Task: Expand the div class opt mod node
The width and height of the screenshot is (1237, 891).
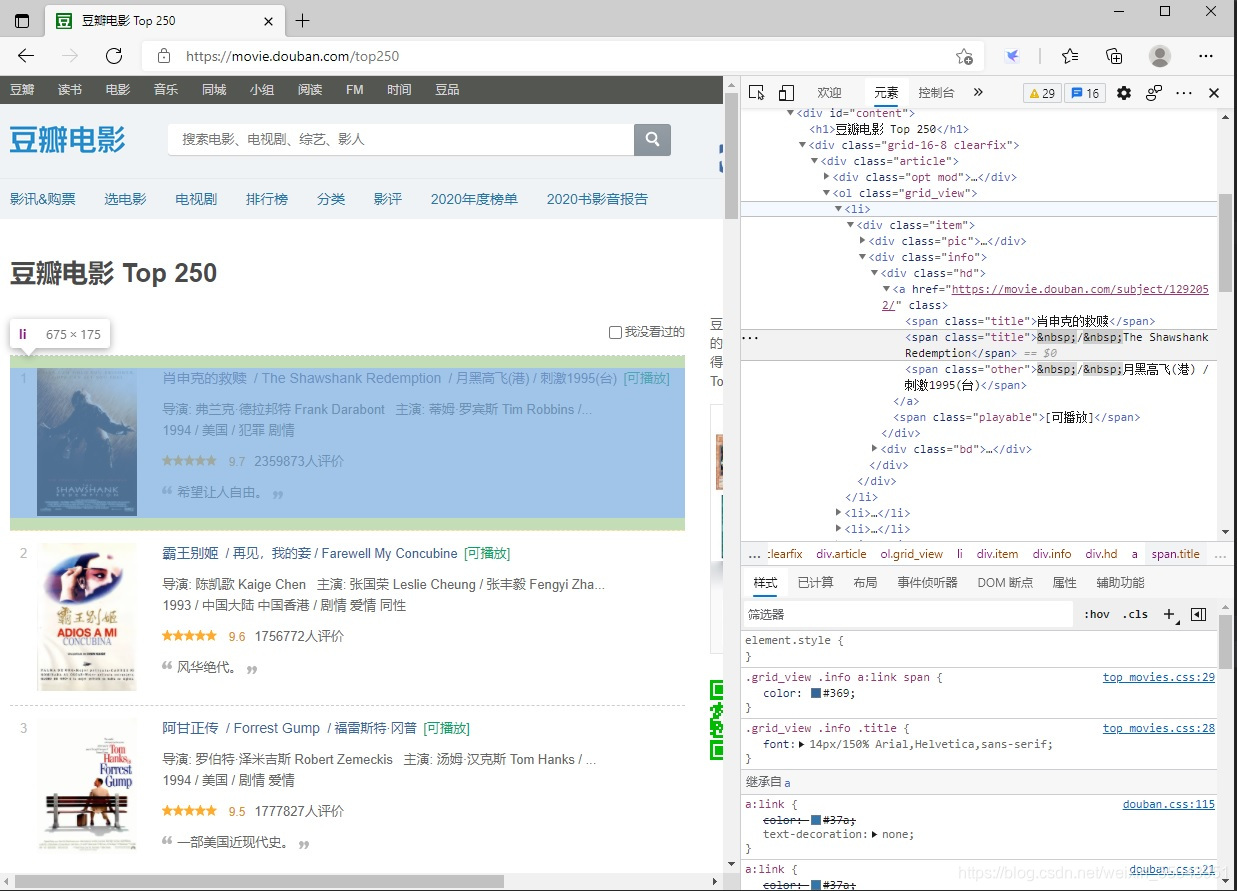Action: click(x=827, y=177)
